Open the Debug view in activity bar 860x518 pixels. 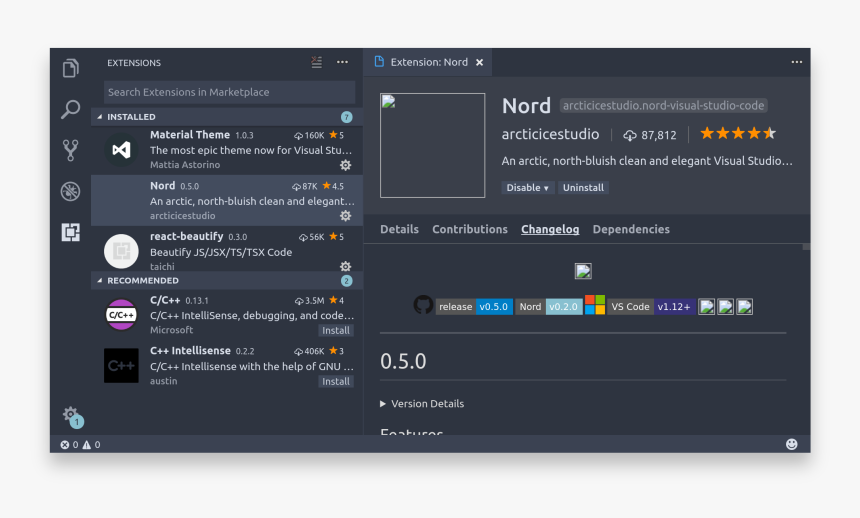pyautogui.click(x=70, y=191)
